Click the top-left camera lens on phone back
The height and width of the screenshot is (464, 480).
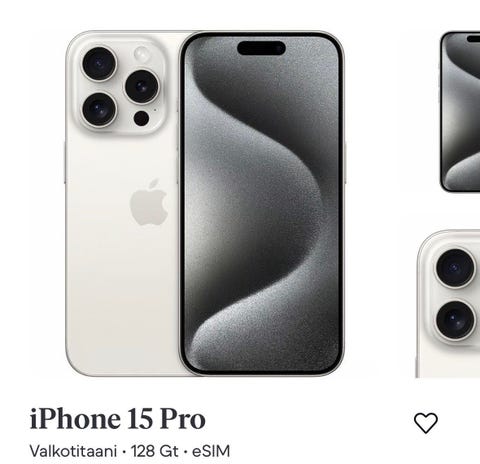99,63
